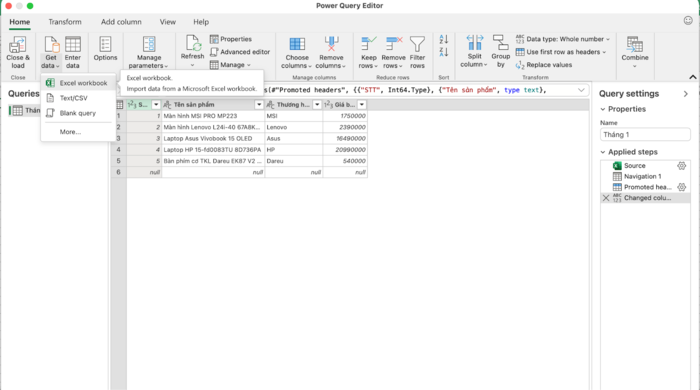
Task: Click the price cell 20990000
Action: pyautogui.click(x=345, y=150)
